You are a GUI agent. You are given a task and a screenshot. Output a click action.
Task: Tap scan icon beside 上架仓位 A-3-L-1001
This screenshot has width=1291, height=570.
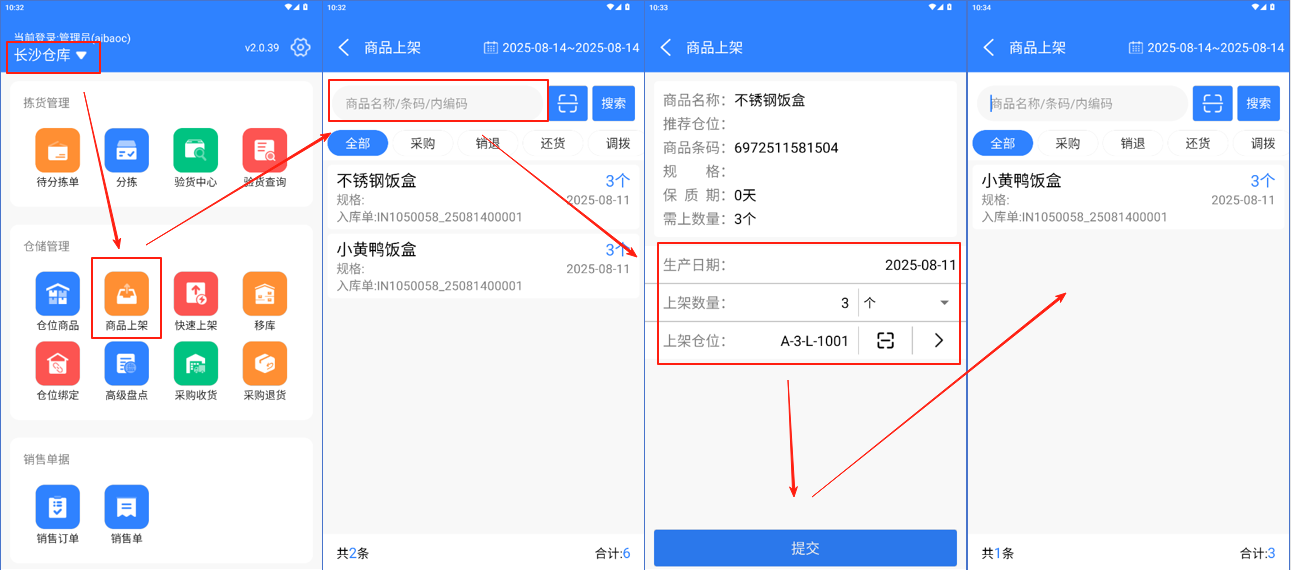885,341
